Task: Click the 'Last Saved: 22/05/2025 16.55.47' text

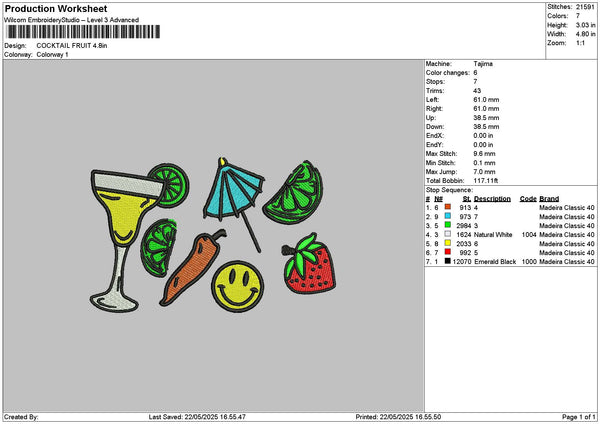Action: tap(197, 417)
